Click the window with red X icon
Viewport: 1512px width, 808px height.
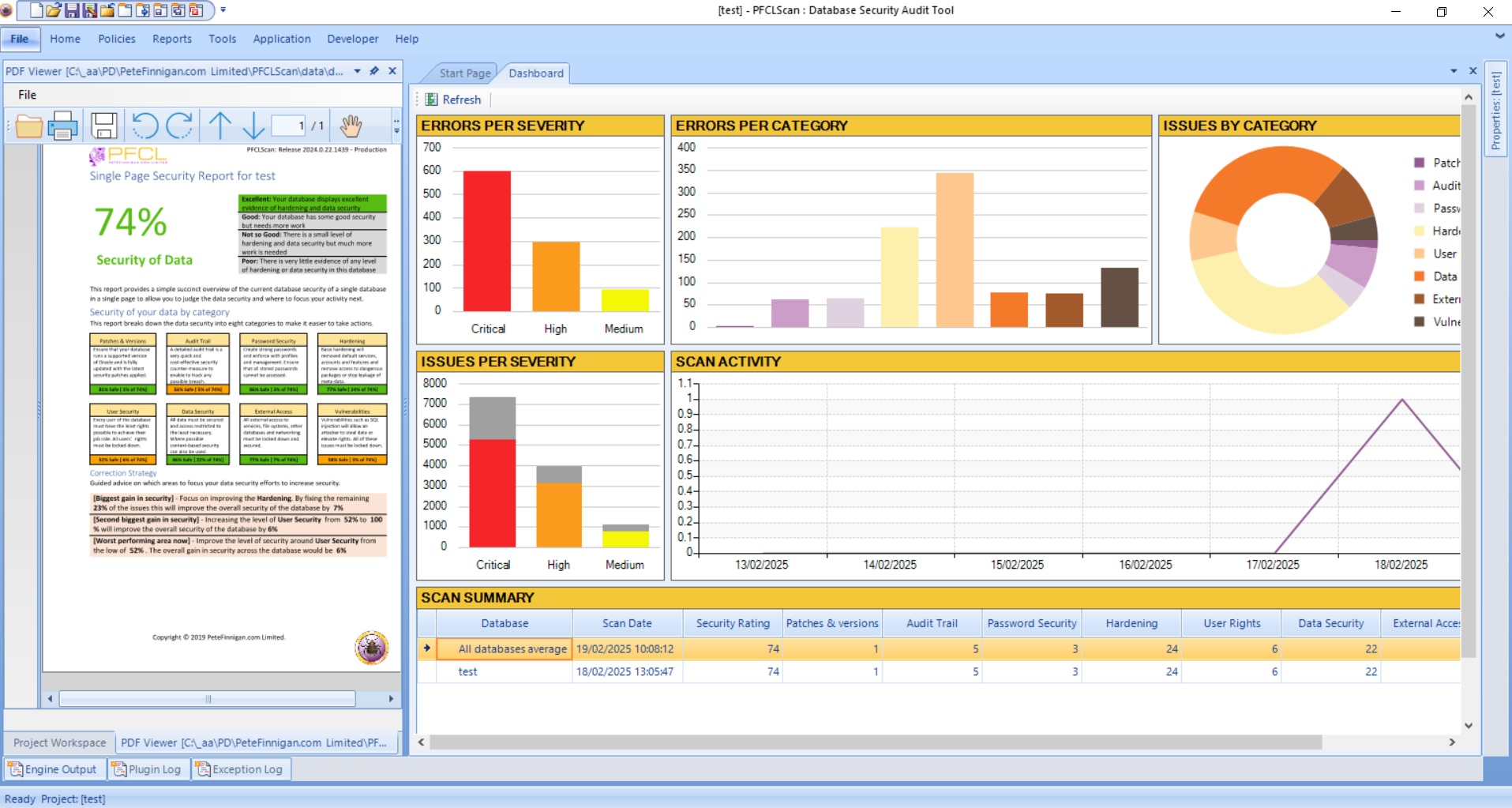point(195,10)
